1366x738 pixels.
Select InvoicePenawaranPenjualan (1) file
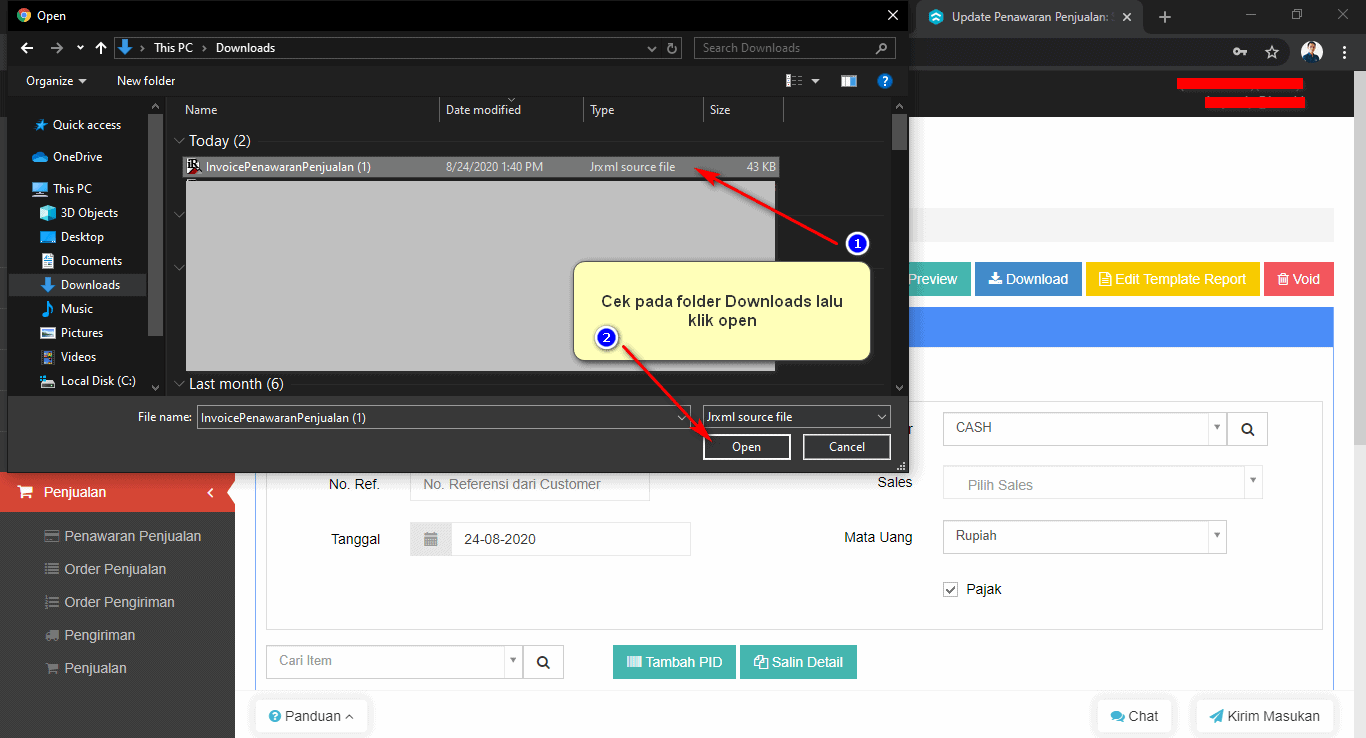click(480, 167)
